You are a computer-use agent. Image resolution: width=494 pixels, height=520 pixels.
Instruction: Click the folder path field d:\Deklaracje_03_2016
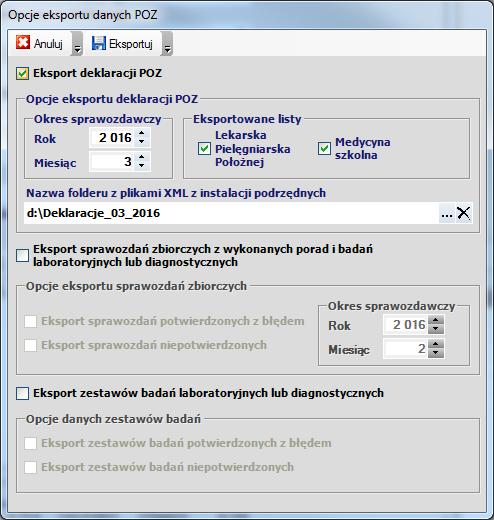coord(231,213)
